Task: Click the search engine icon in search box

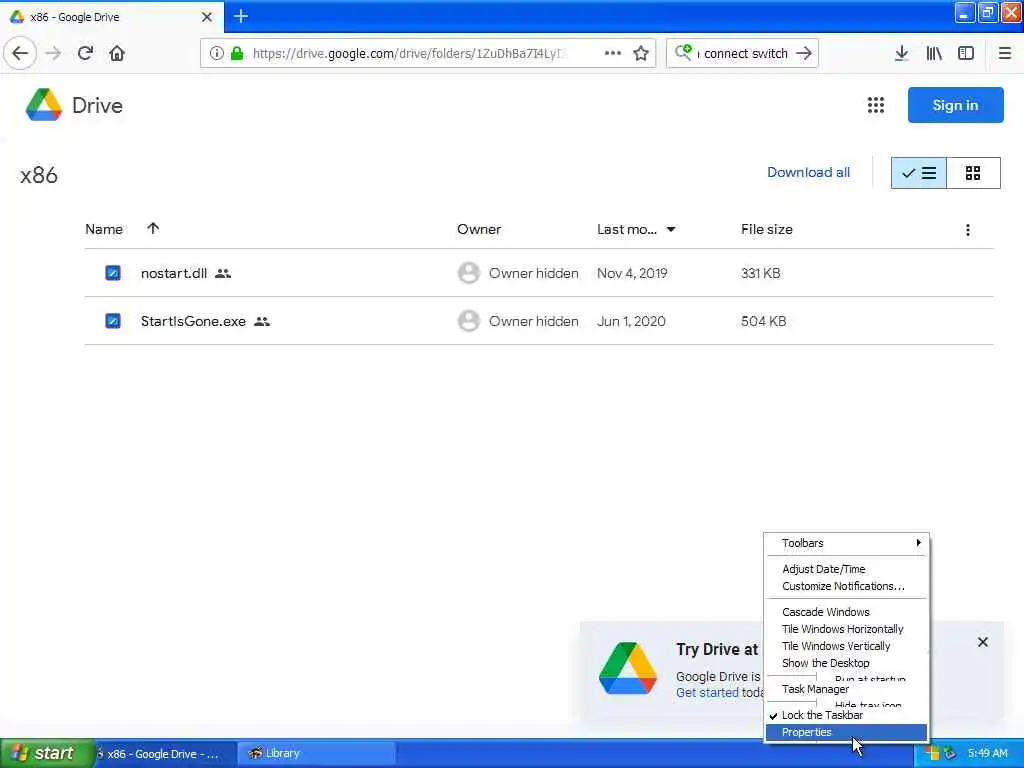Action: pos(683,52)
